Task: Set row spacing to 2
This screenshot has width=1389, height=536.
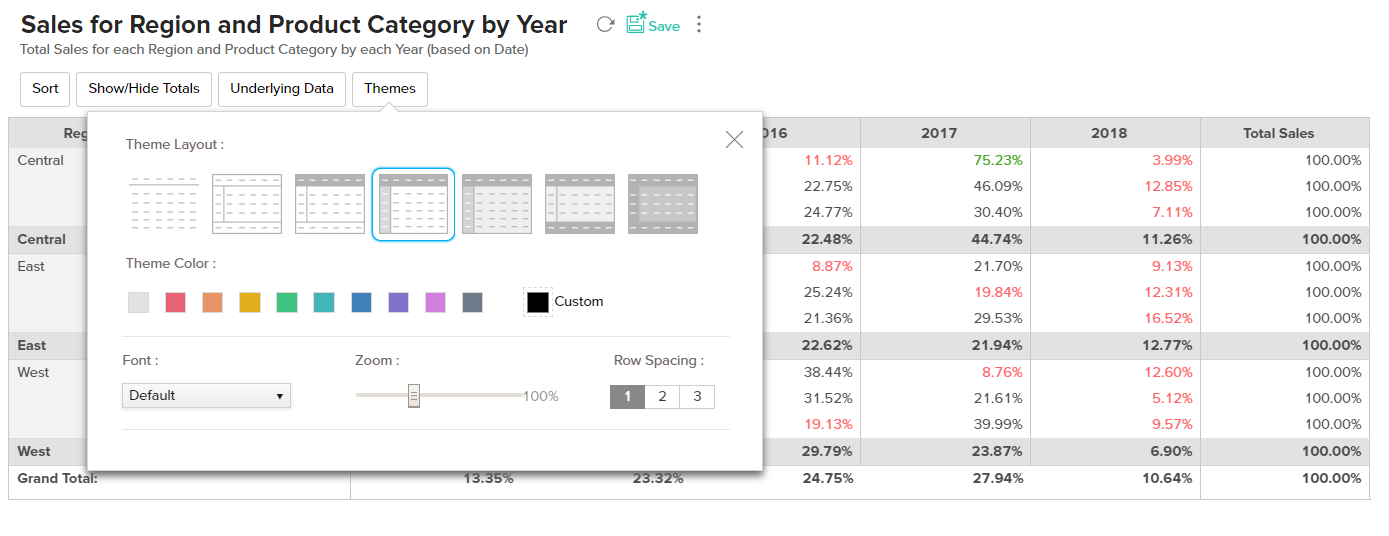Action: [662, 397]
